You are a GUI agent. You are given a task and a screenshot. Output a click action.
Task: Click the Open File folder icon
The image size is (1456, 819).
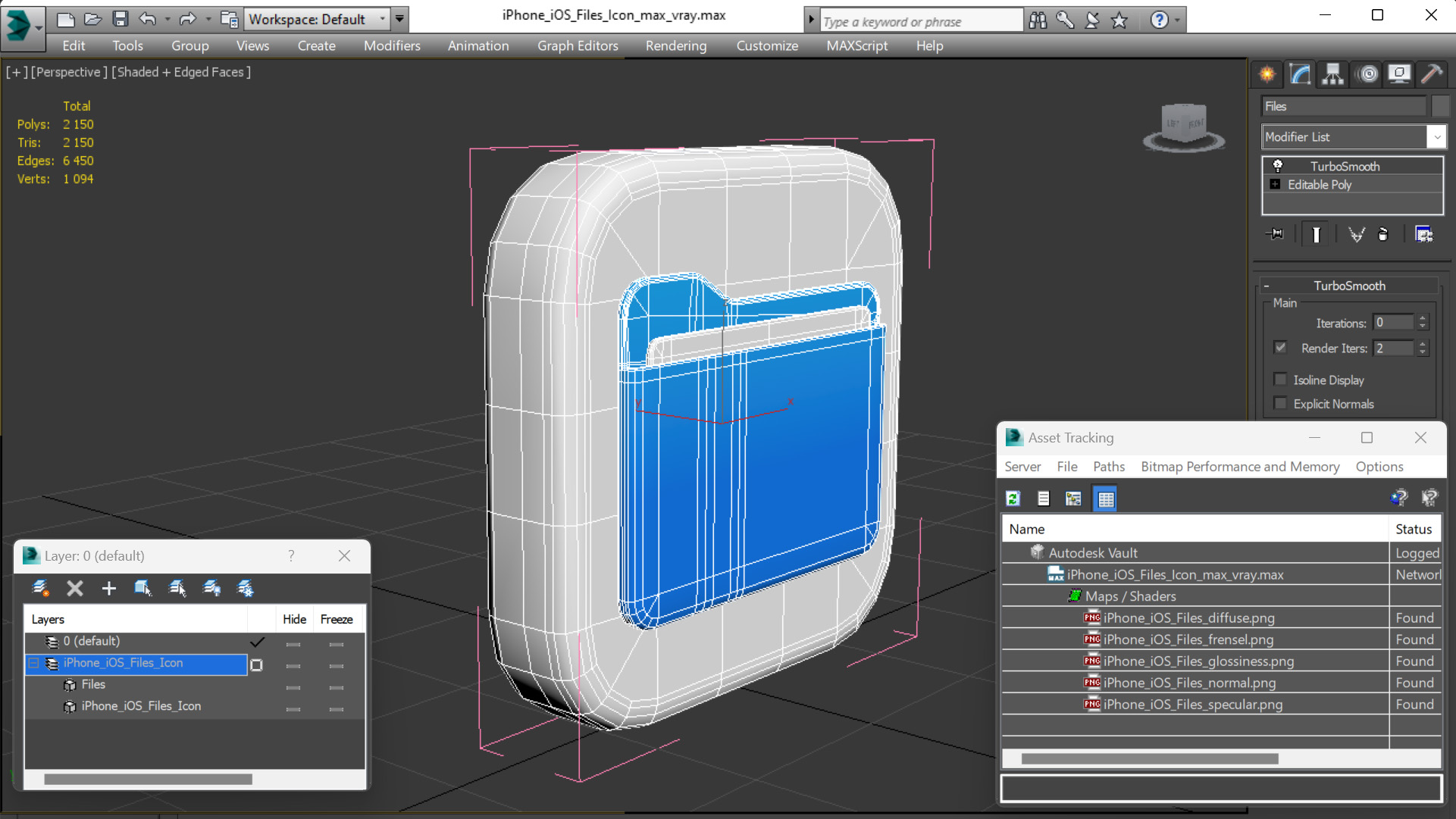[x=93, y=19]
